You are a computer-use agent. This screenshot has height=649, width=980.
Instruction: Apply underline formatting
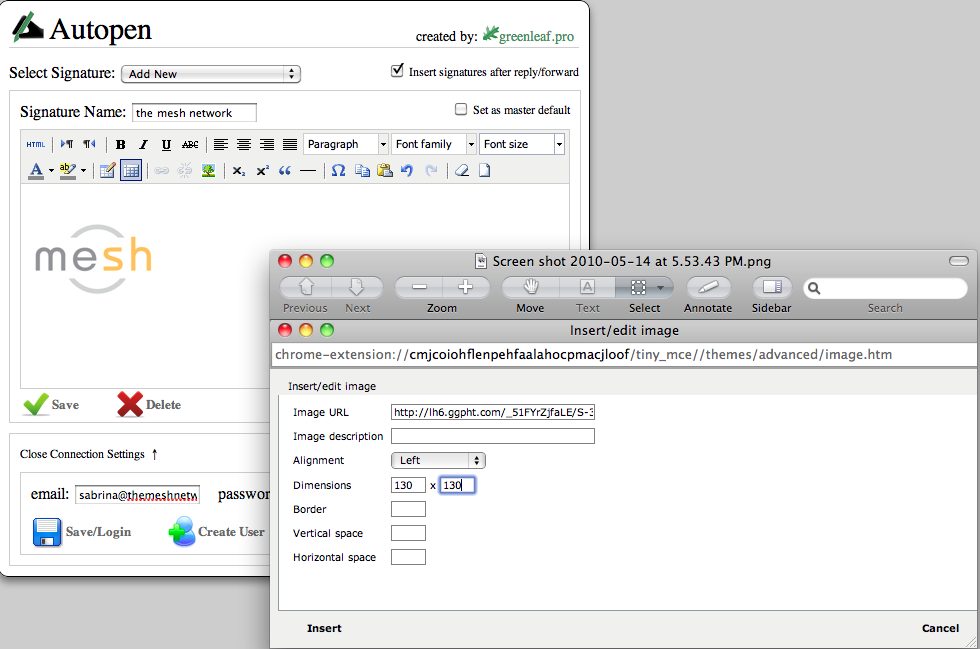click(x=166, y=145)
